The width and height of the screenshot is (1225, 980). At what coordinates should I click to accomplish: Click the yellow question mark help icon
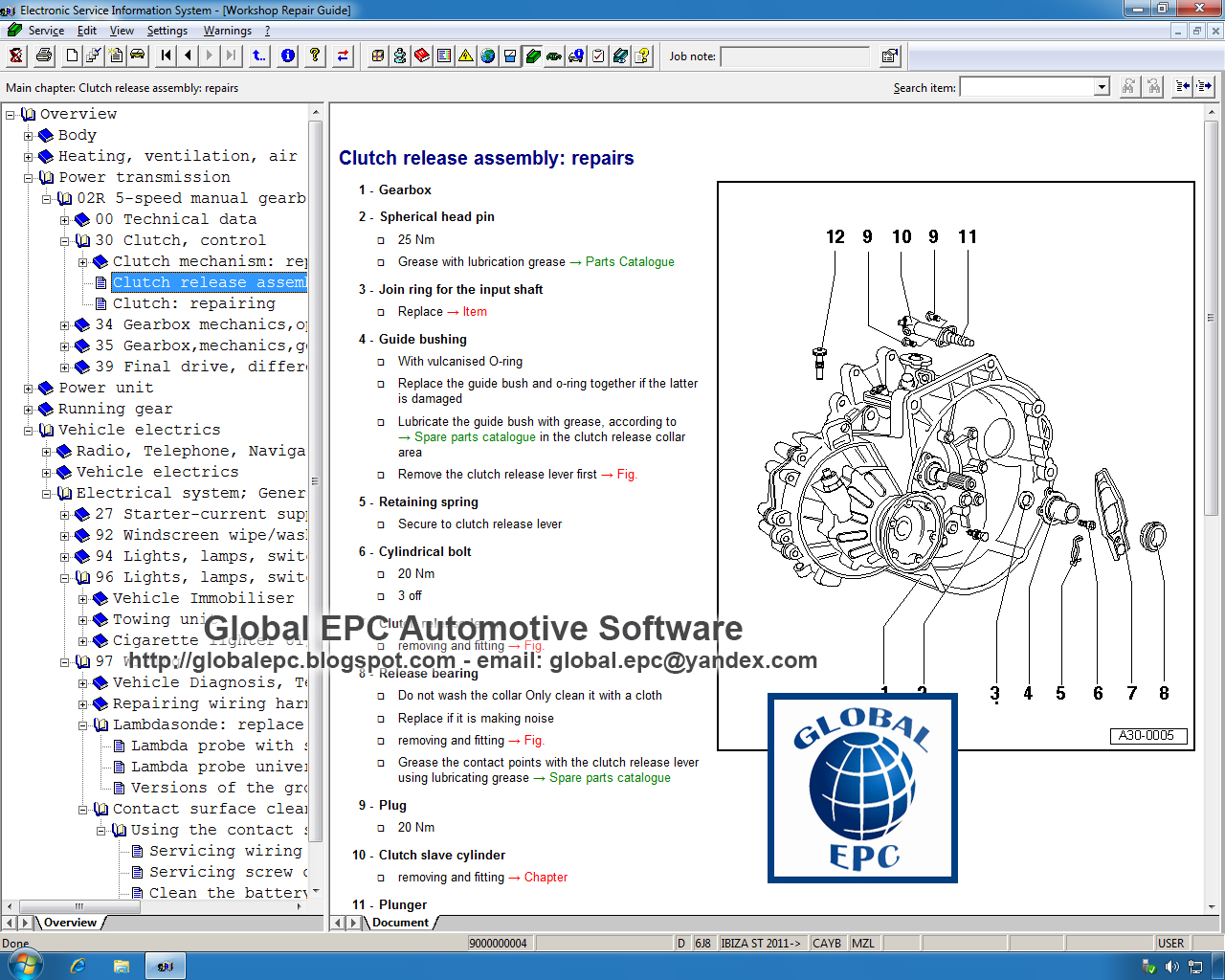[314, 56]
